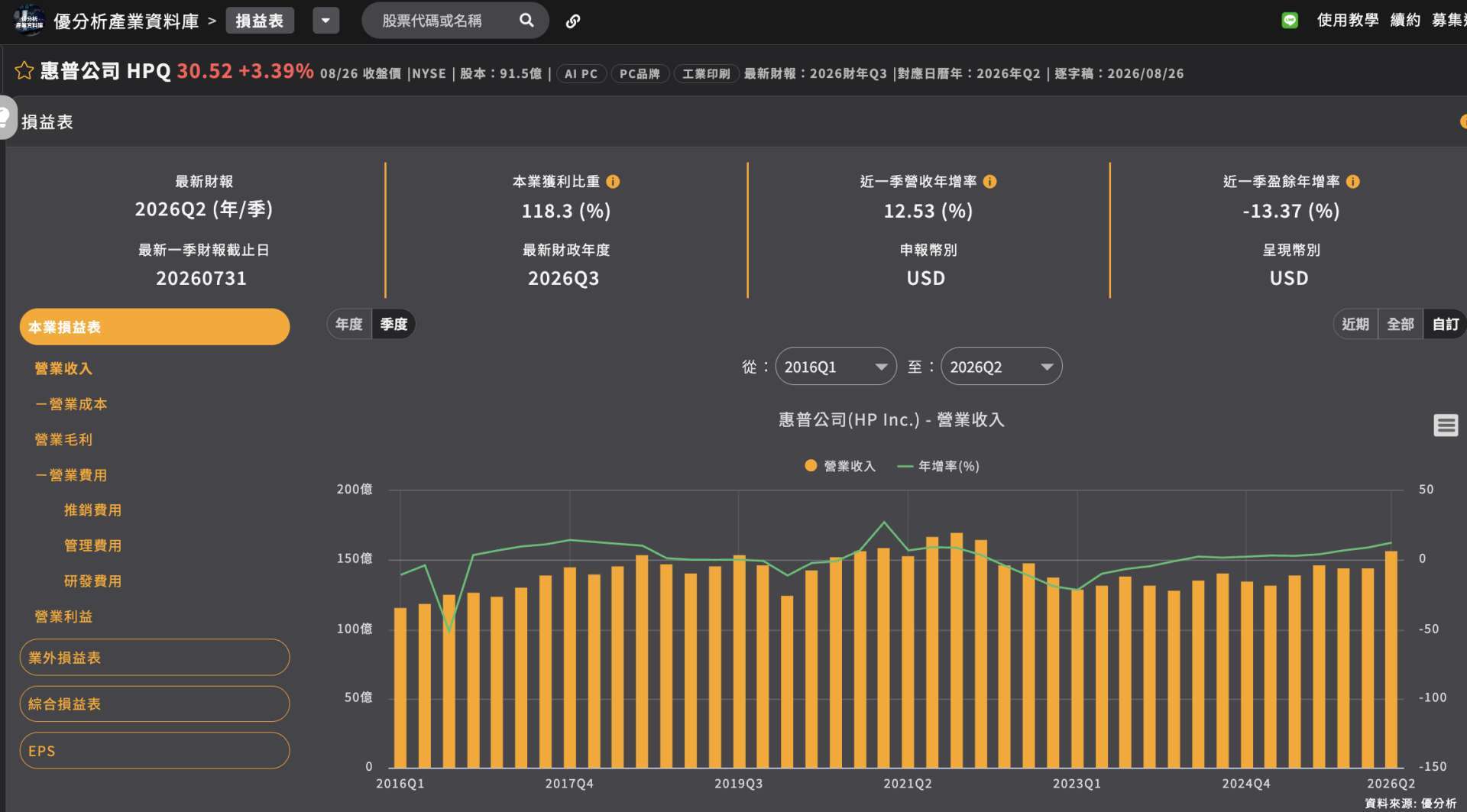
Task: Open the 從 2016Q1 start period dropdown
Action: (x=836, y=367)
